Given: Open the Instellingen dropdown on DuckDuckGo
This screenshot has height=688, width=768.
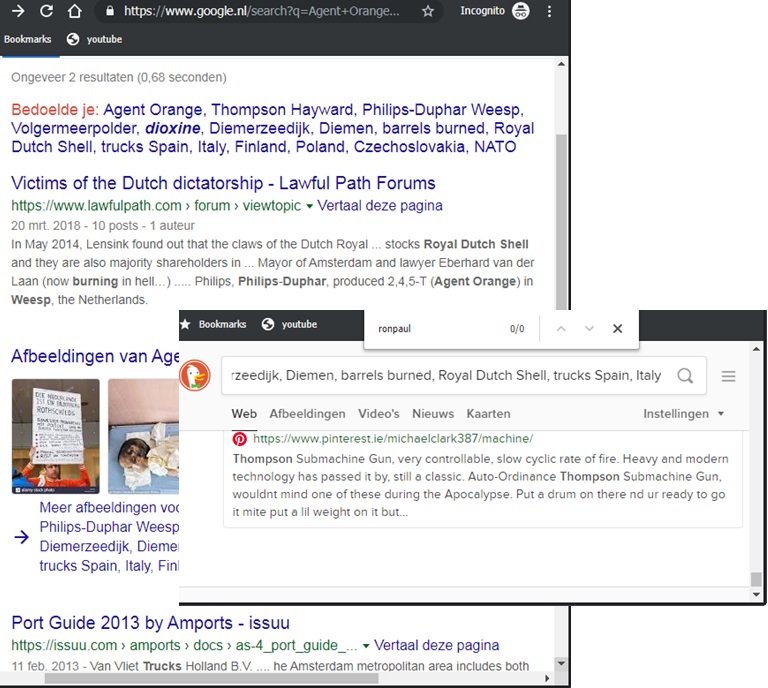Looking at the screenshot, I should pyautogui.click(x=683, y=414).
